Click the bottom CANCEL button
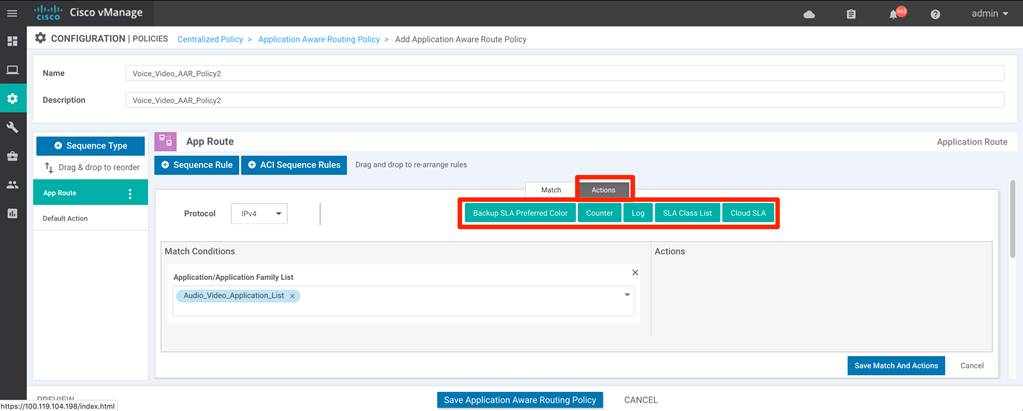The image size is (1023, 411). coord(641,400)
